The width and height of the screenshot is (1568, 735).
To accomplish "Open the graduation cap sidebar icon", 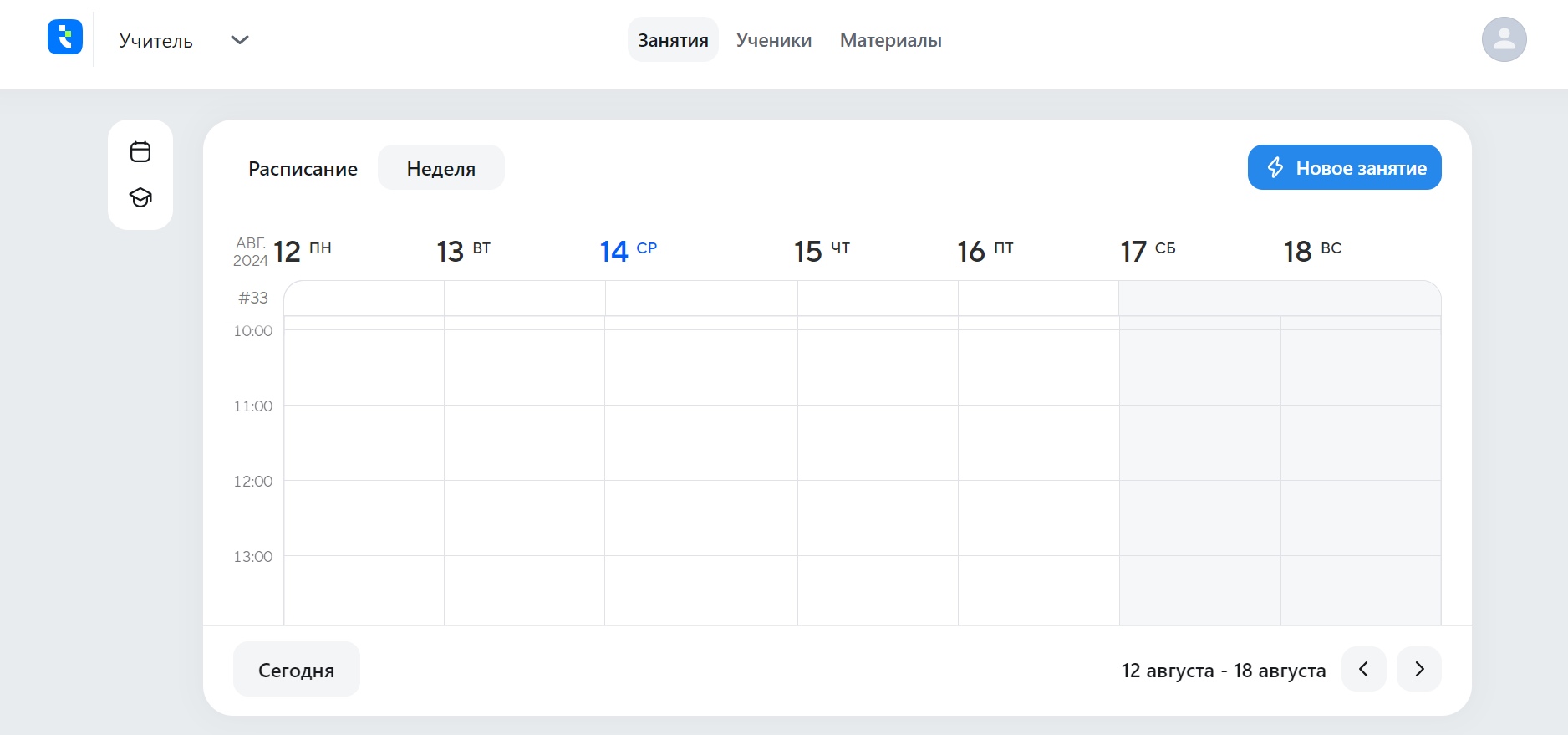I will (140, 197).
